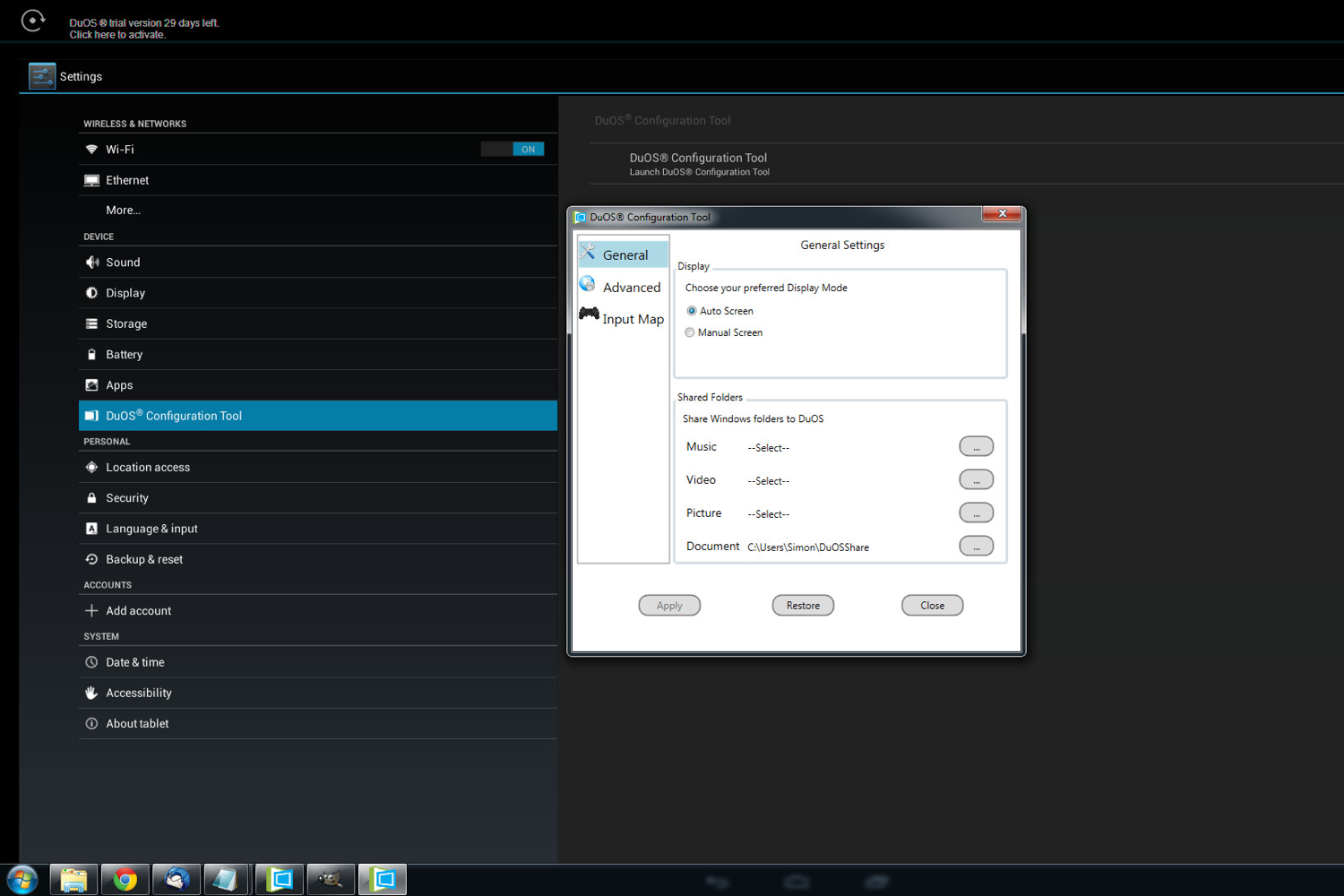
Task: Browse for the Video shared folder
Action: click(x=976, y=479)
